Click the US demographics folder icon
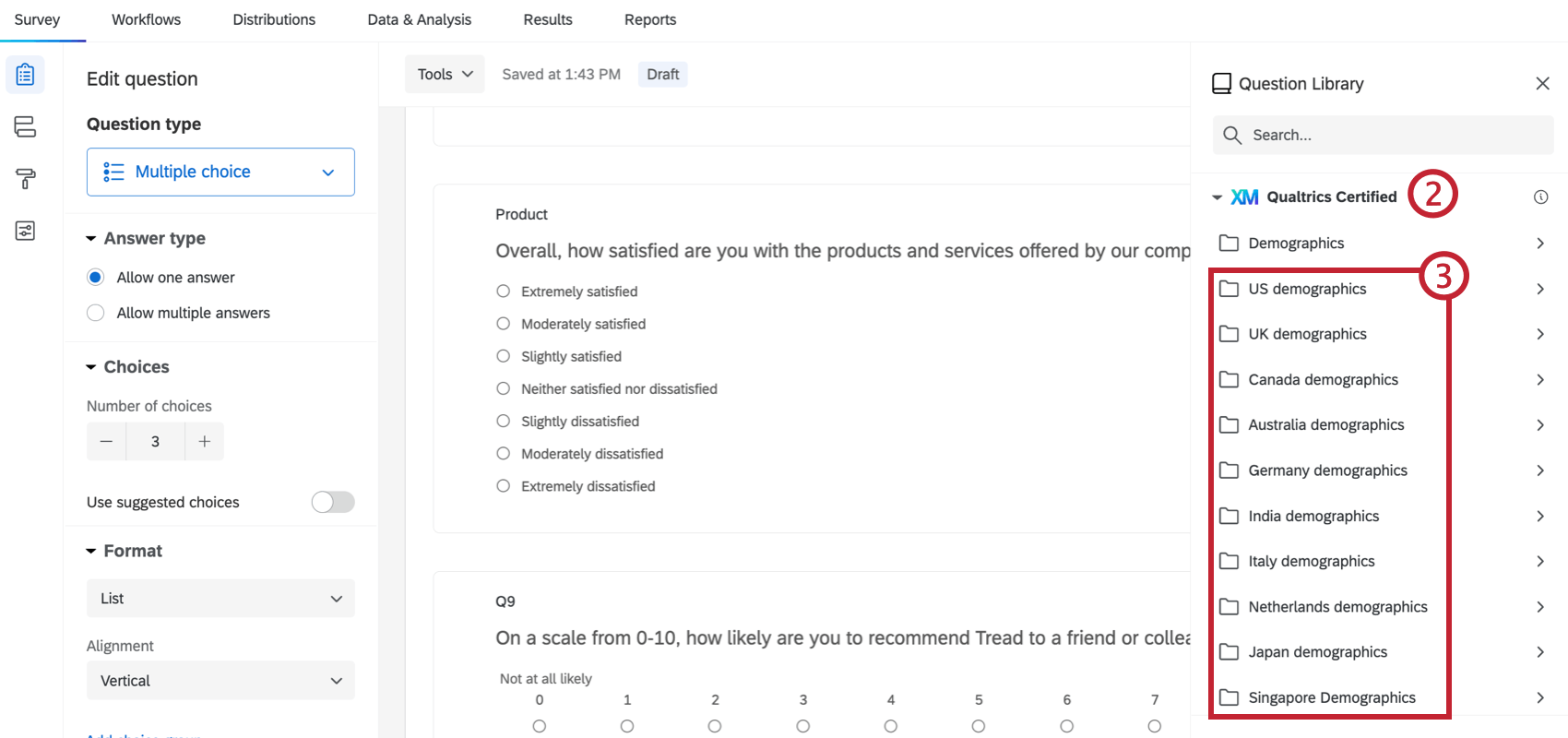Viewport: 1568px width, 738px height. pos(1229,288)
